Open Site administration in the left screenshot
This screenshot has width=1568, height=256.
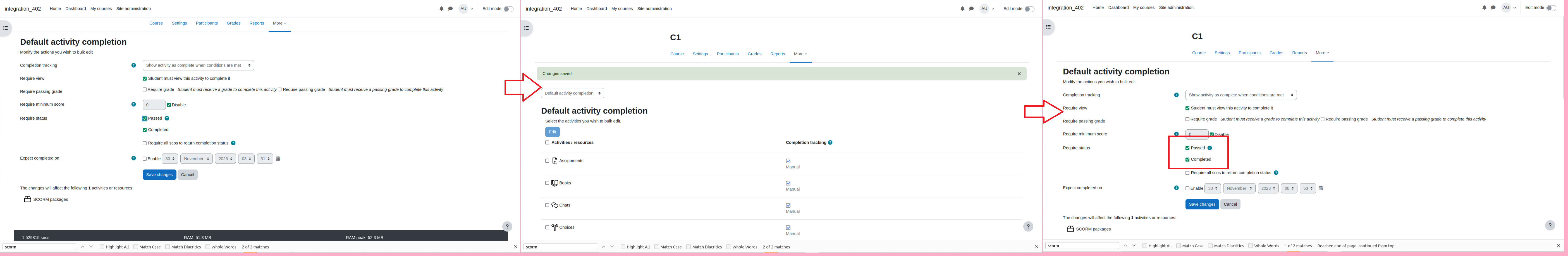(x=133, y=9)
